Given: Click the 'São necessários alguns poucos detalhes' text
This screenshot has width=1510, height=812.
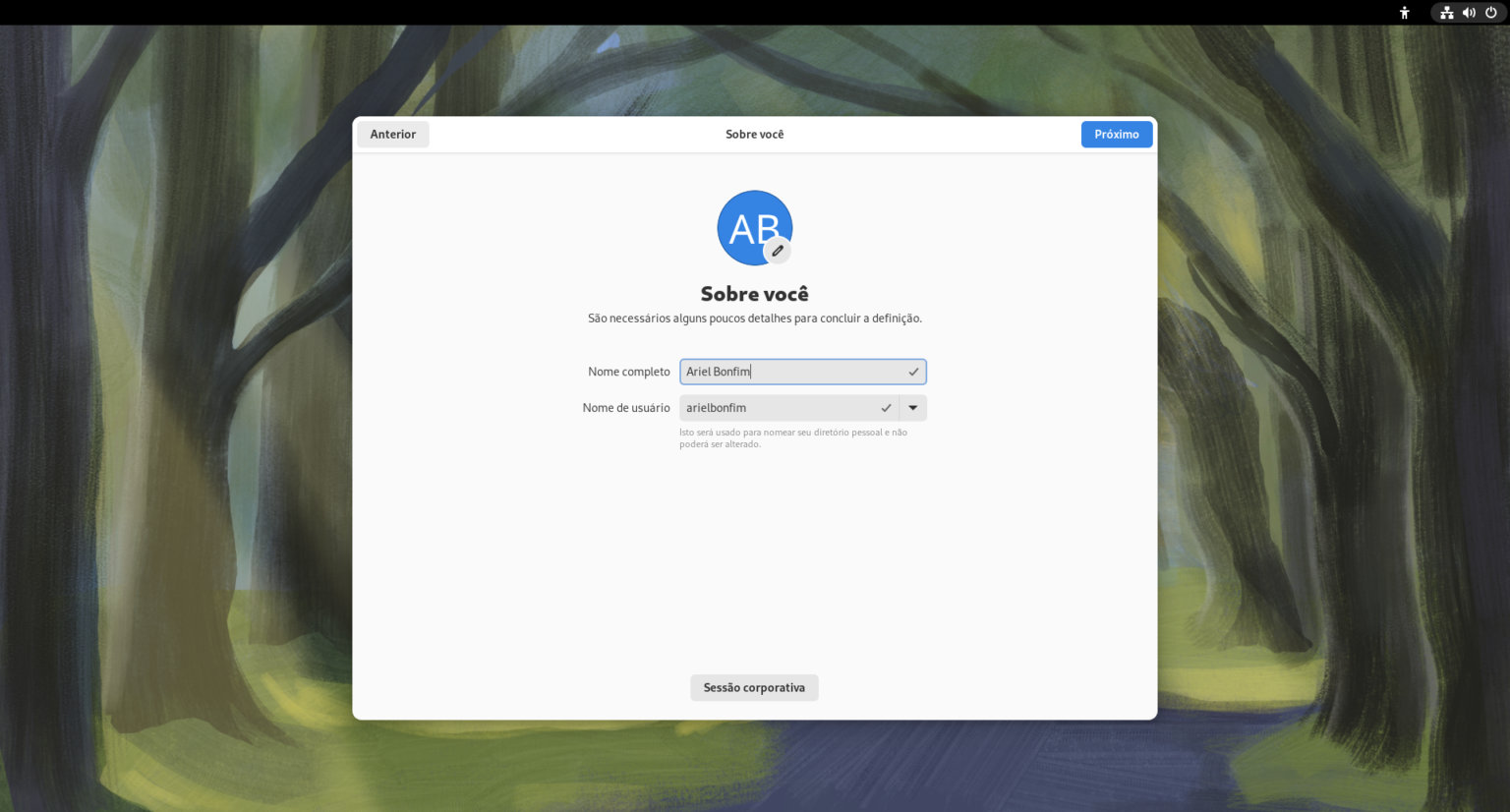Looking at the screenshot, I should click(x=755, y=319).
